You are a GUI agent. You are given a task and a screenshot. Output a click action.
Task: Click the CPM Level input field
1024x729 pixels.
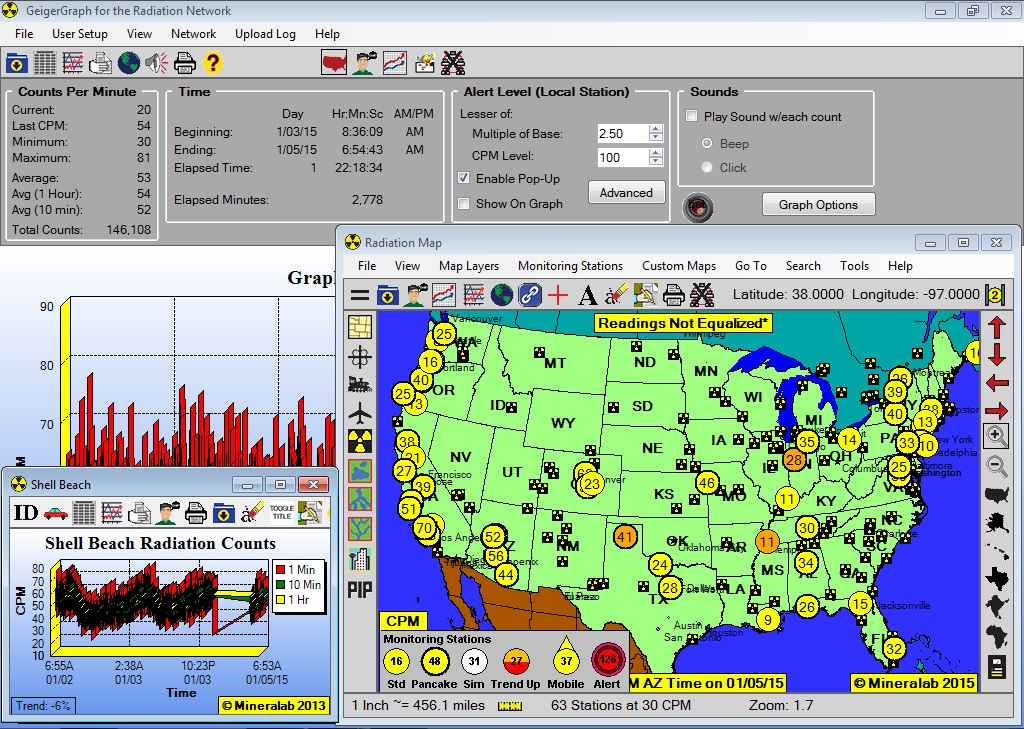point(621,157)
